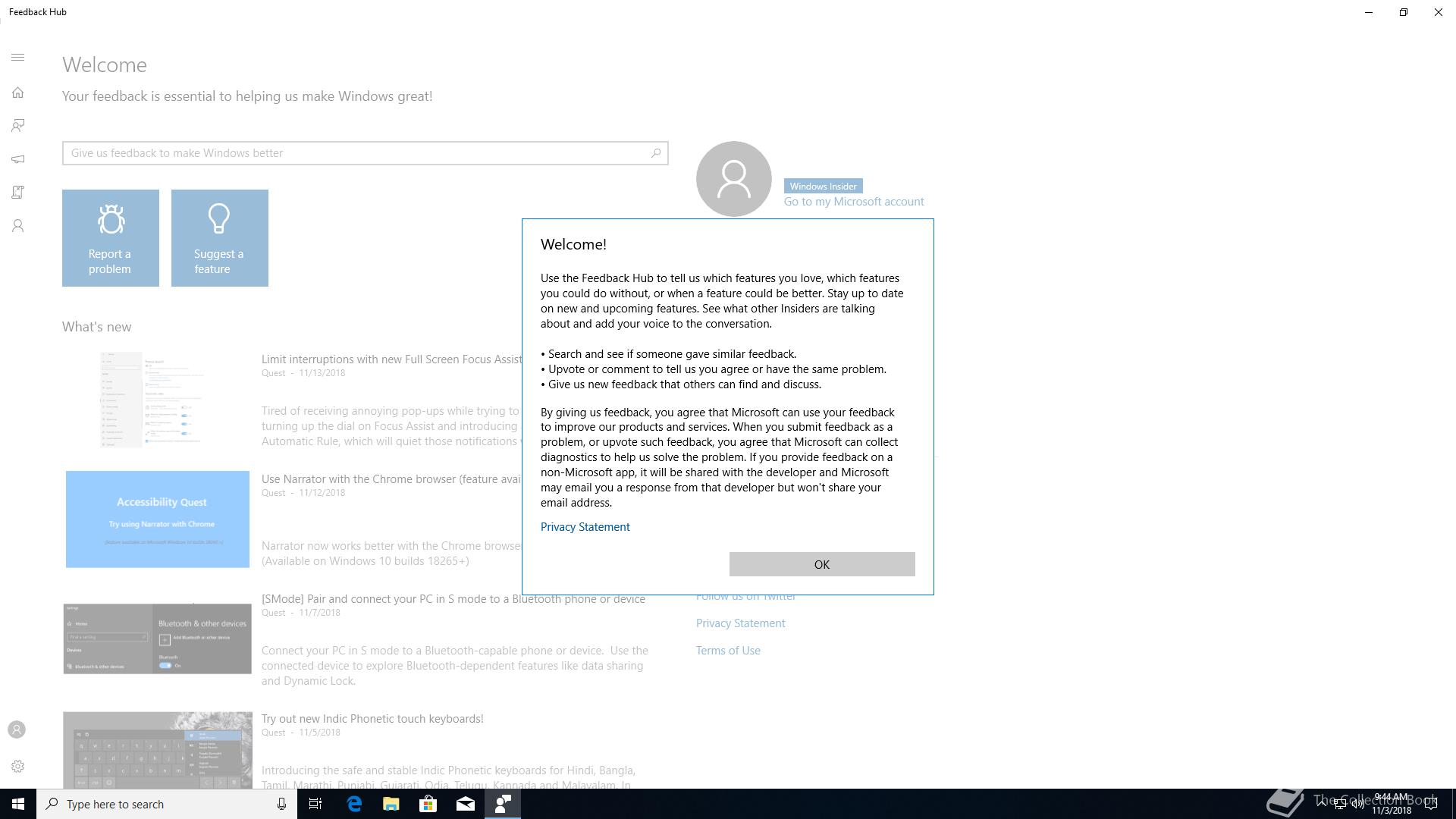Show hidden tray icons chevron
Screen dimensions: 1456x819
(x=1321, y=804)
